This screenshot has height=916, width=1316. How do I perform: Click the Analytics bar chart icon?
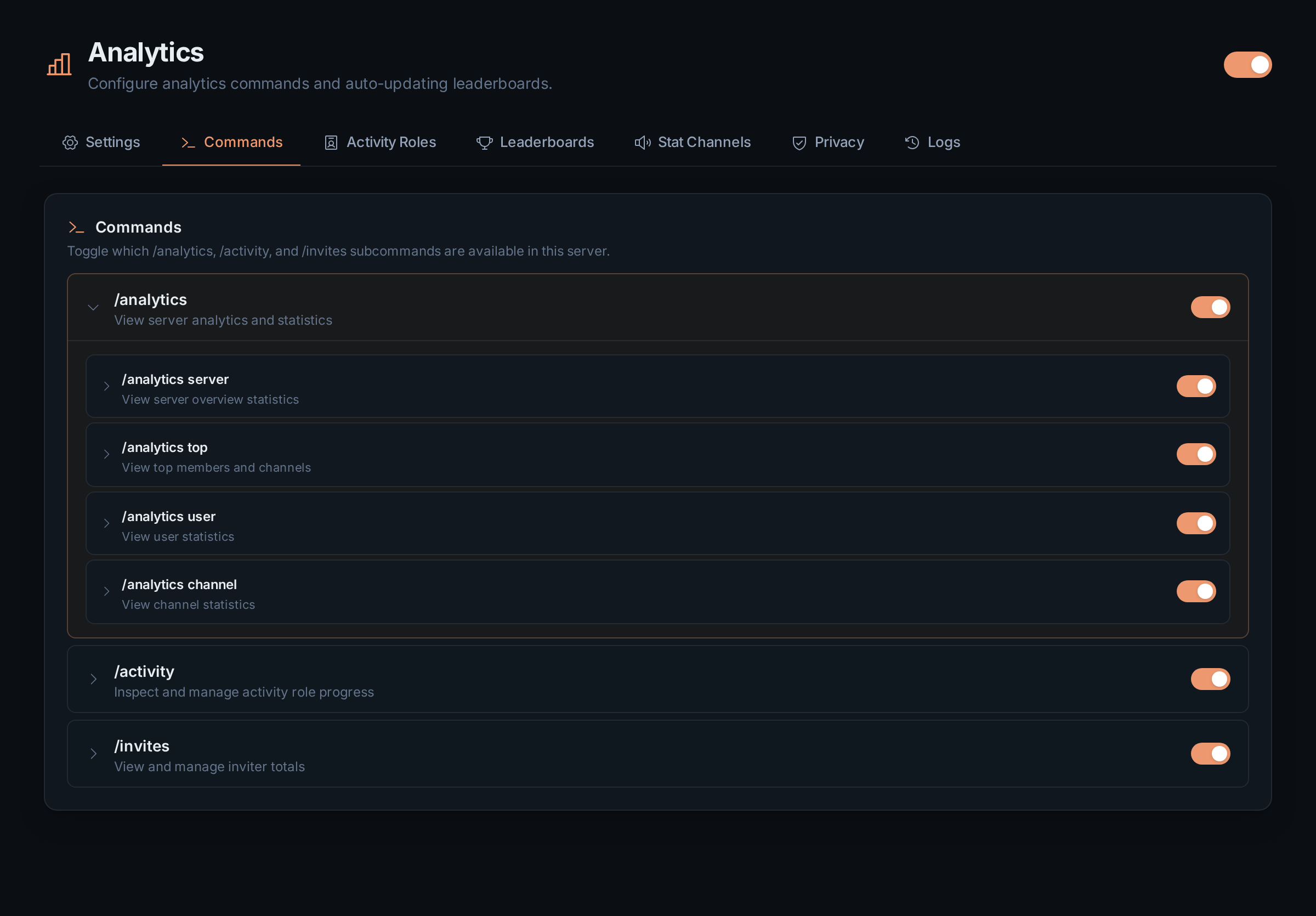[59, 64]
